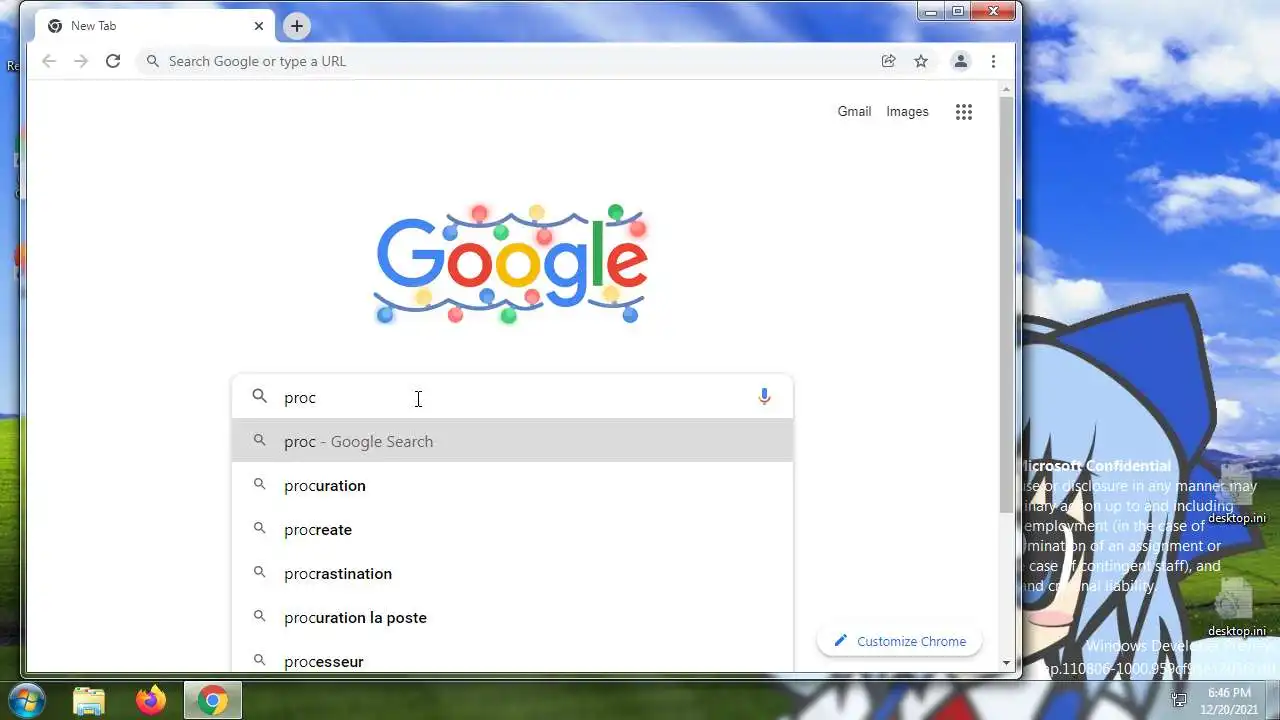Click network tray icon
Screen dimensions: 1280x720
(1179, 700)
